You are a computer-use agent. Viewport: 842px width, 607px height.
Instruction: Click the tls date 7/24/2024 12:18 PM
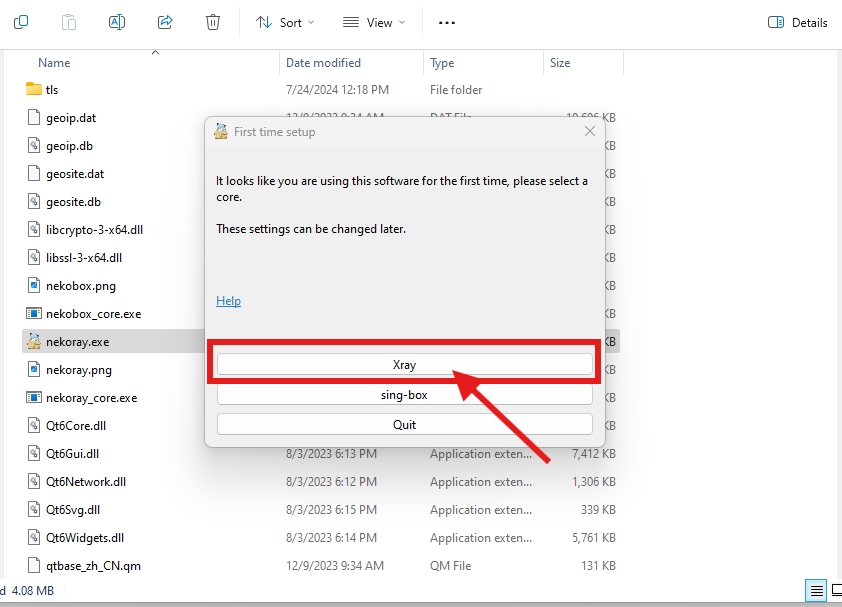337,90
